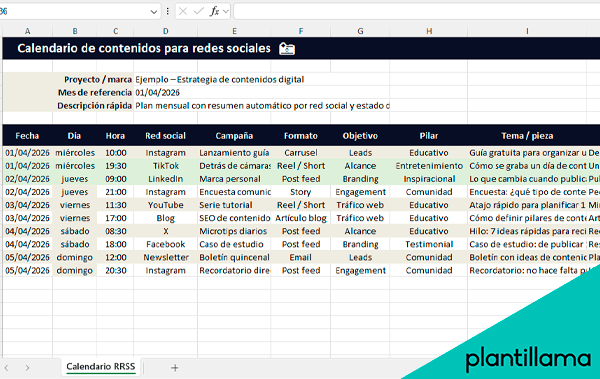Image resolution: width=600 pixels, height=379 pixels.
Task: Select the hour cell '19:30'
Action: click(116, 166)
